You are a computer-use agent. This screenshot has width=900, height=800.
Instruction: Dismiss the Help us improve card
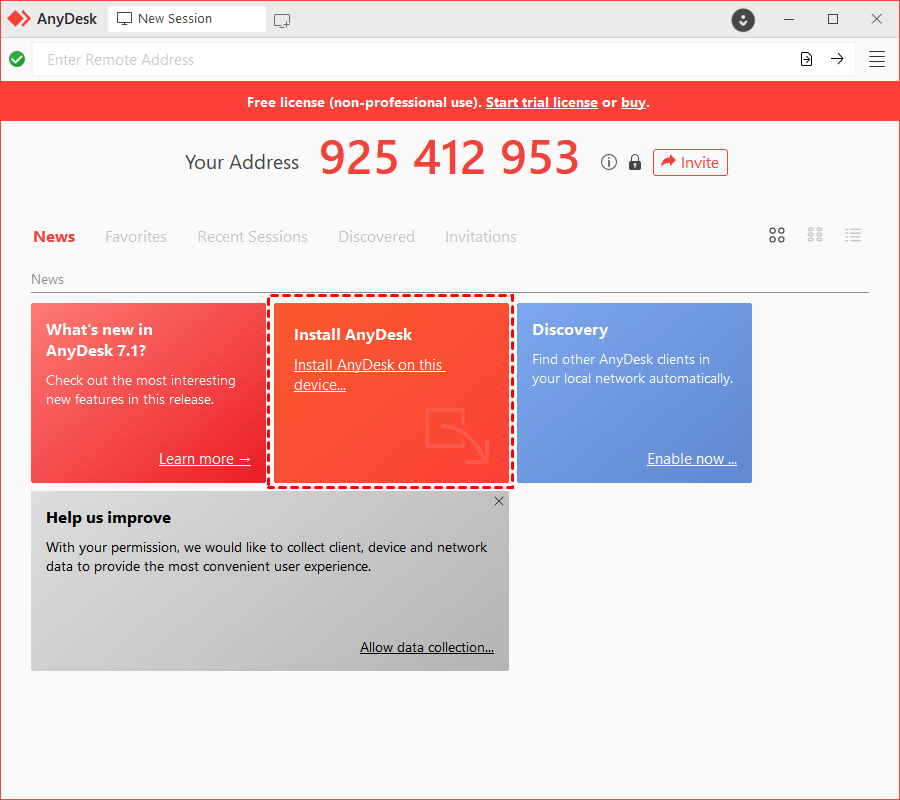click(x=499, y=501)
